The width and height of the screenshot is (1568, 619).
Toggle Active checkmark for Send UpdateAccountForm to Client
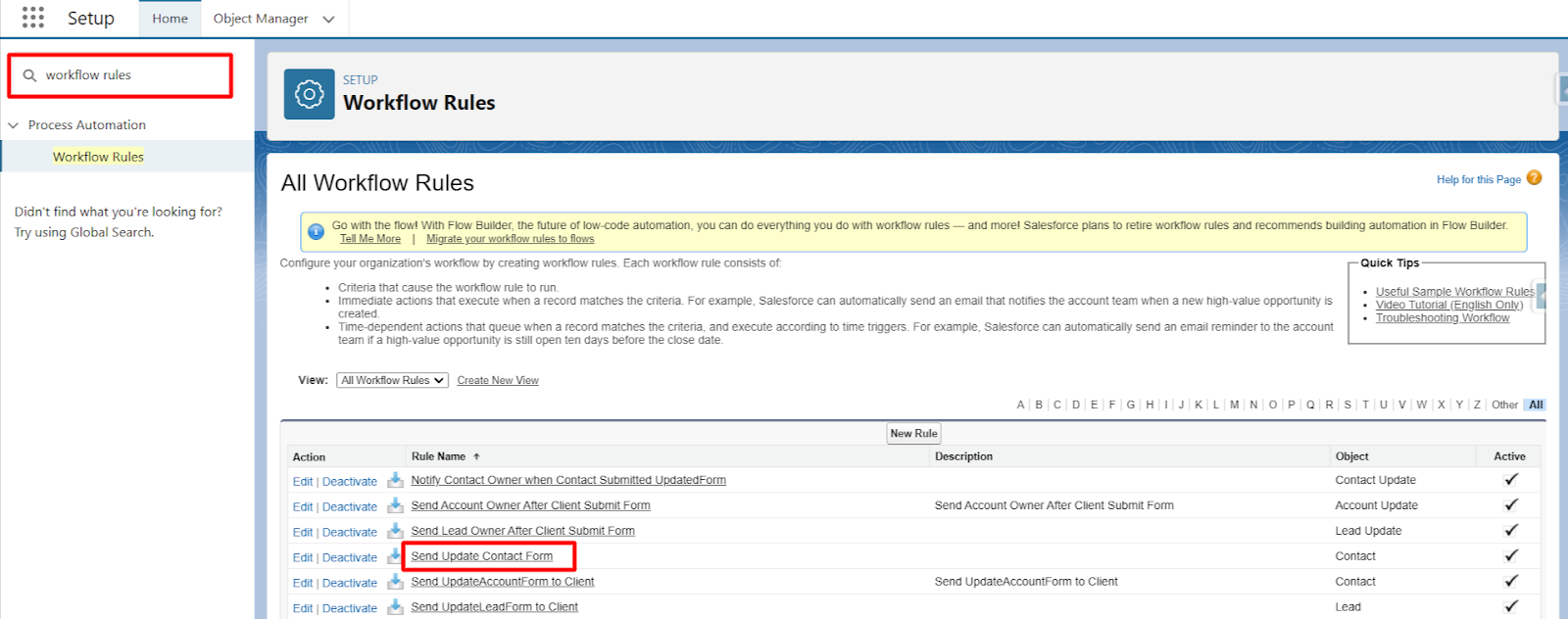pos(1510,582)
